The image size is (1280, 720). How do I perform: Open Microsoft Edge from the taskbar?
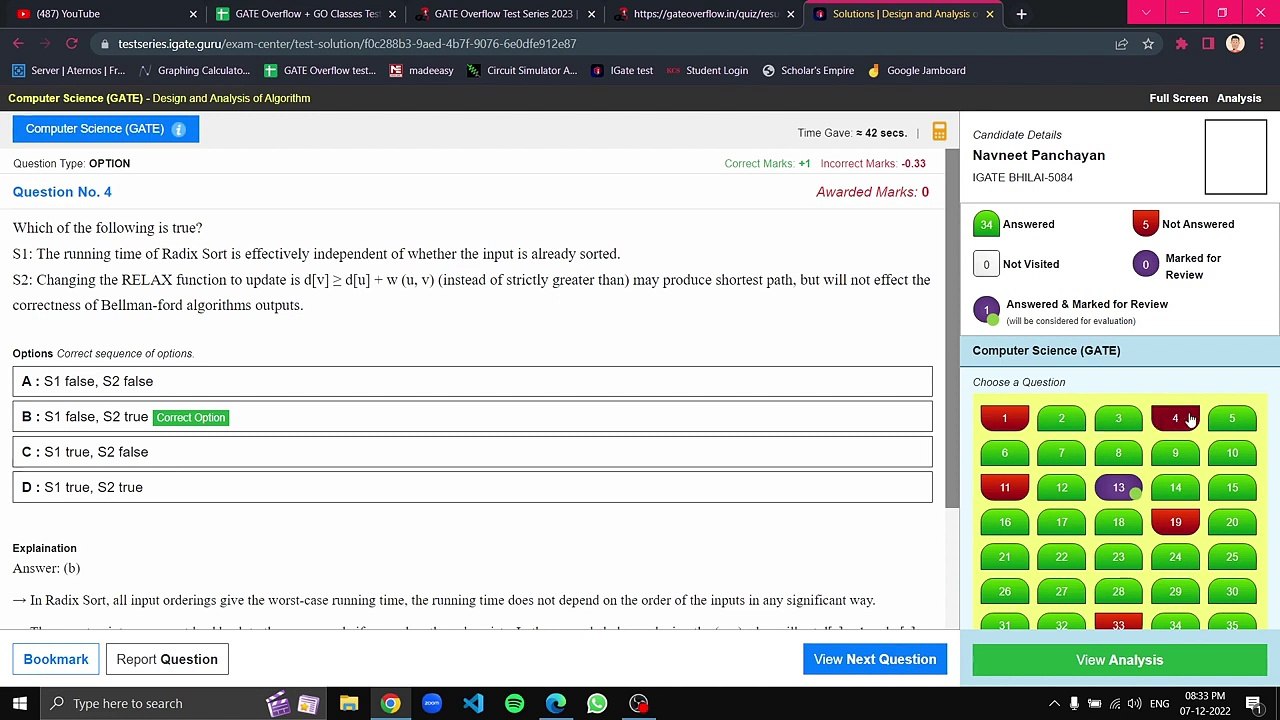point(556,704)
